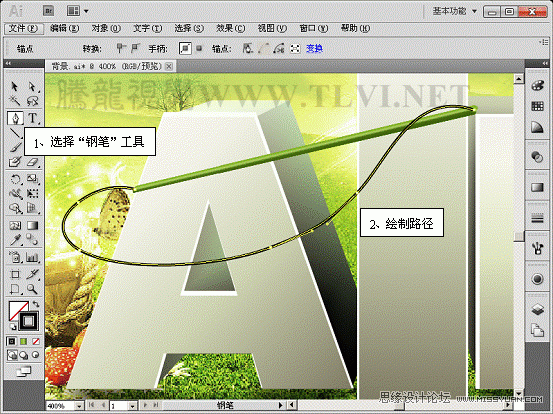Screen dimensions: 553x414
Task: Cut path at selected anchor points
Action: pyautogui.click(x=279, y=48)
